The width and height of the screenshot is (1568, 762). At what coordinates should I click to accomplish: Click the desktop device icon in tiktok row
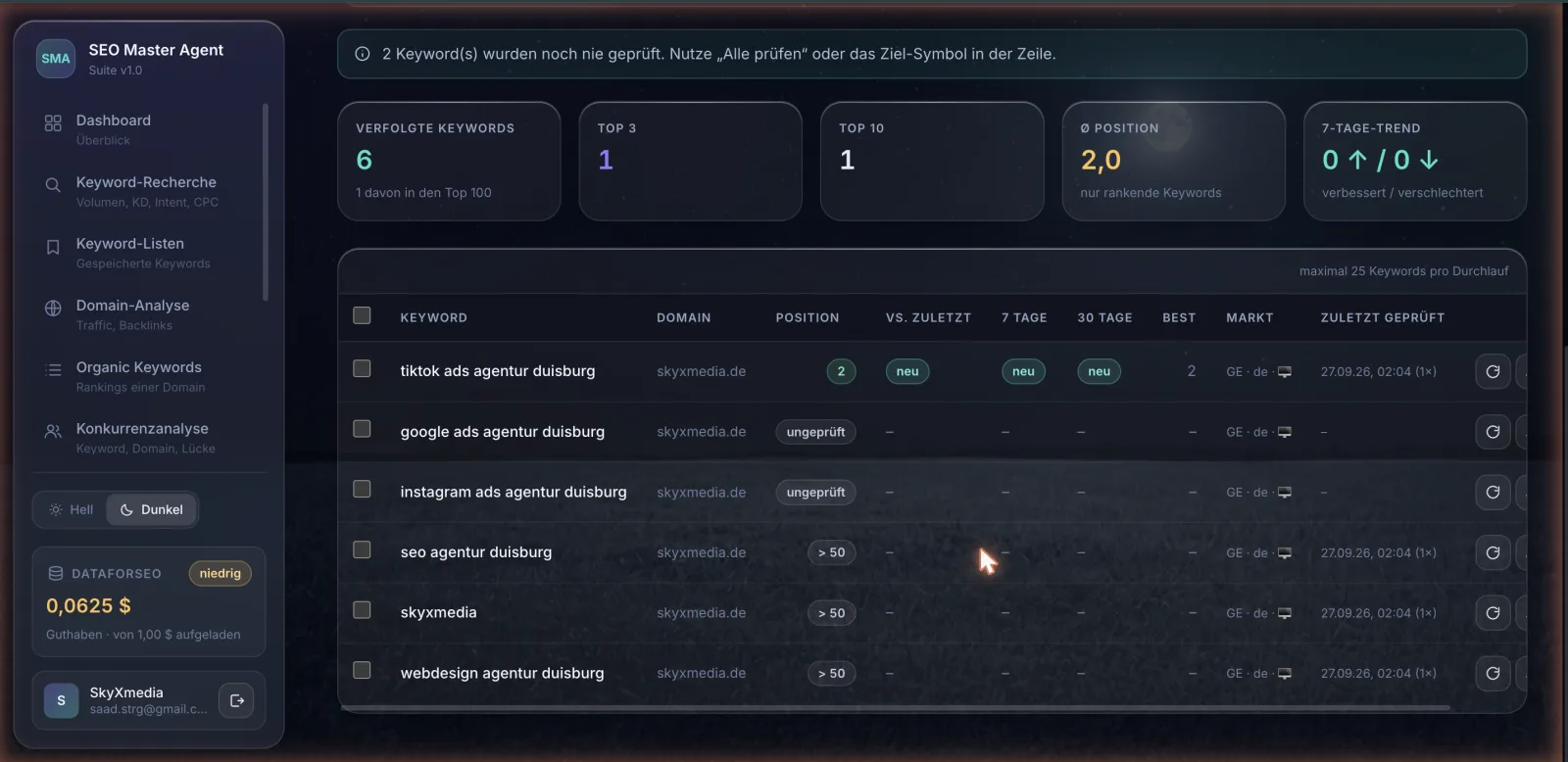[x=1285, y=372]
